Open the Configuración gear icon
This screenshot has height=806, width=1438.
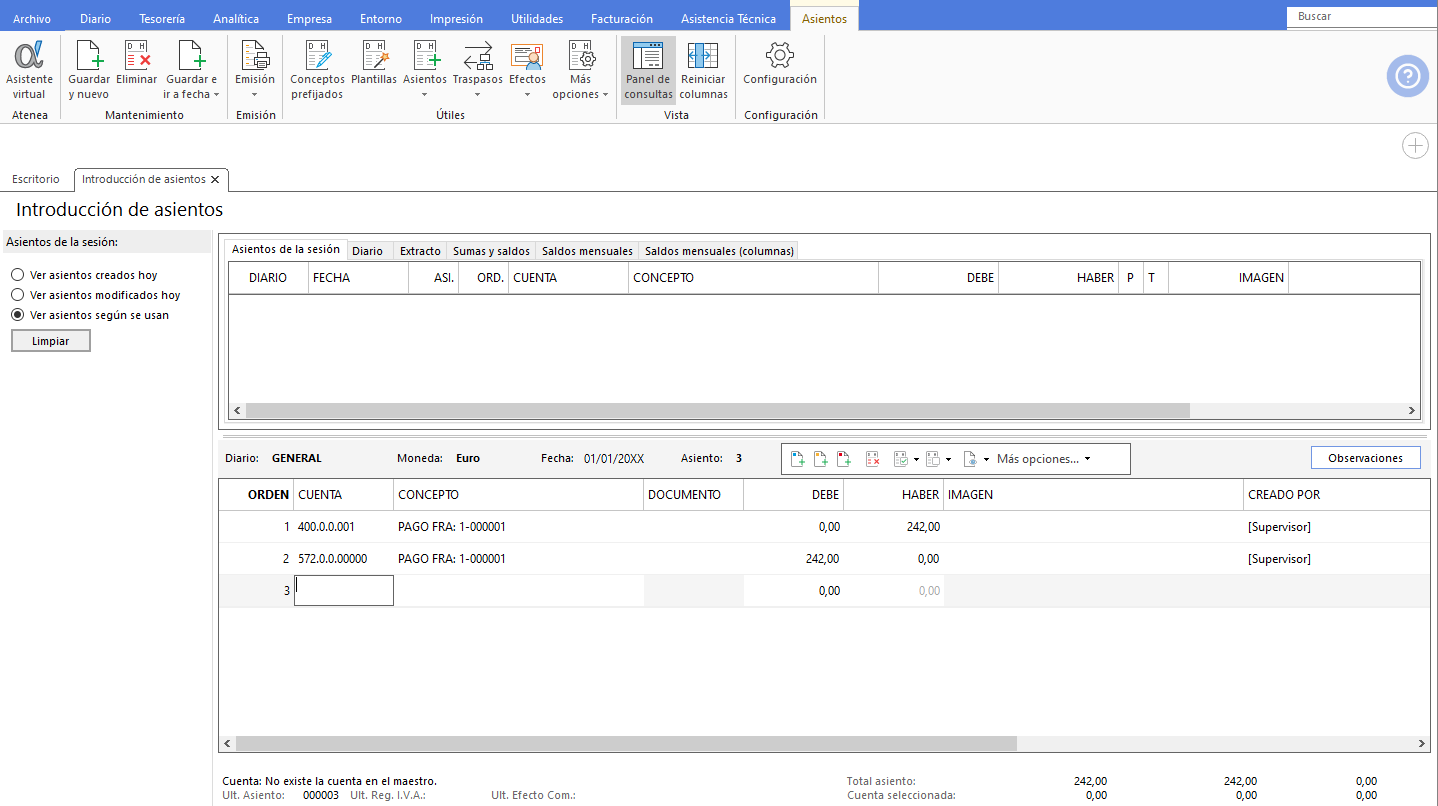[780, 55]
